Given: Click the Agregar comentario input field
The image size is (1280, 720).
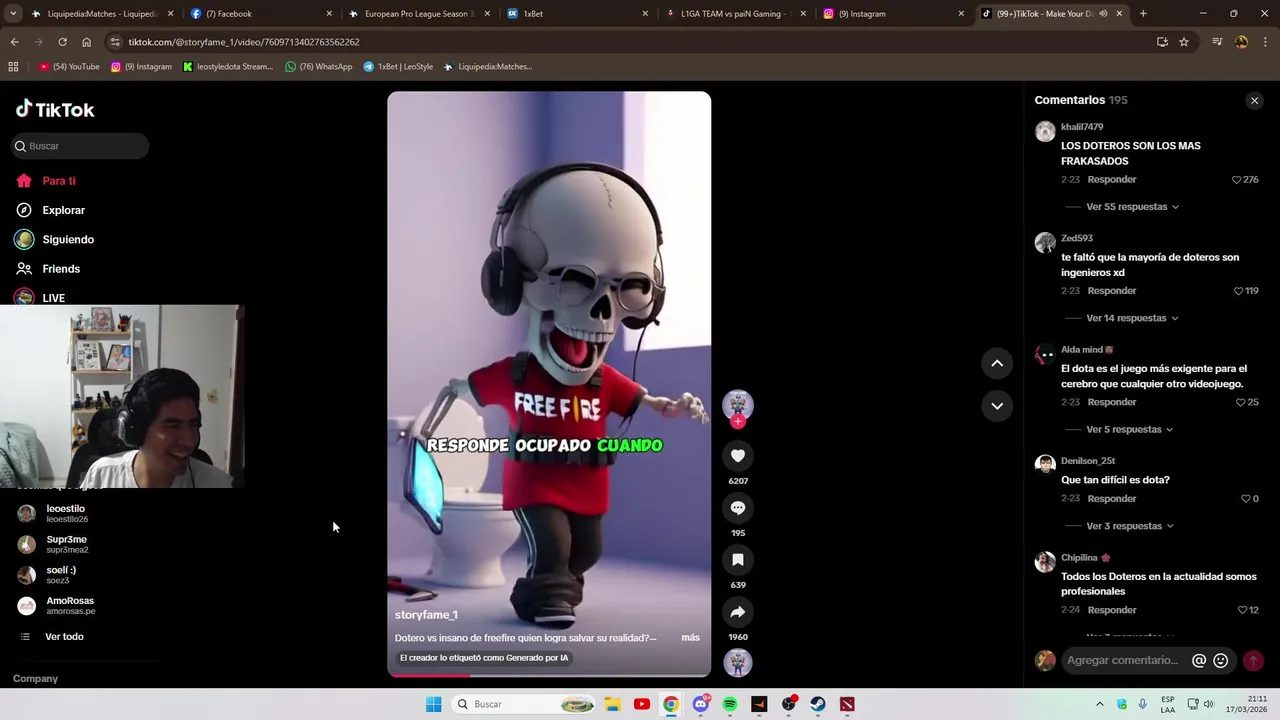Looking at the screenshot, I should (x=1124, y=661).
